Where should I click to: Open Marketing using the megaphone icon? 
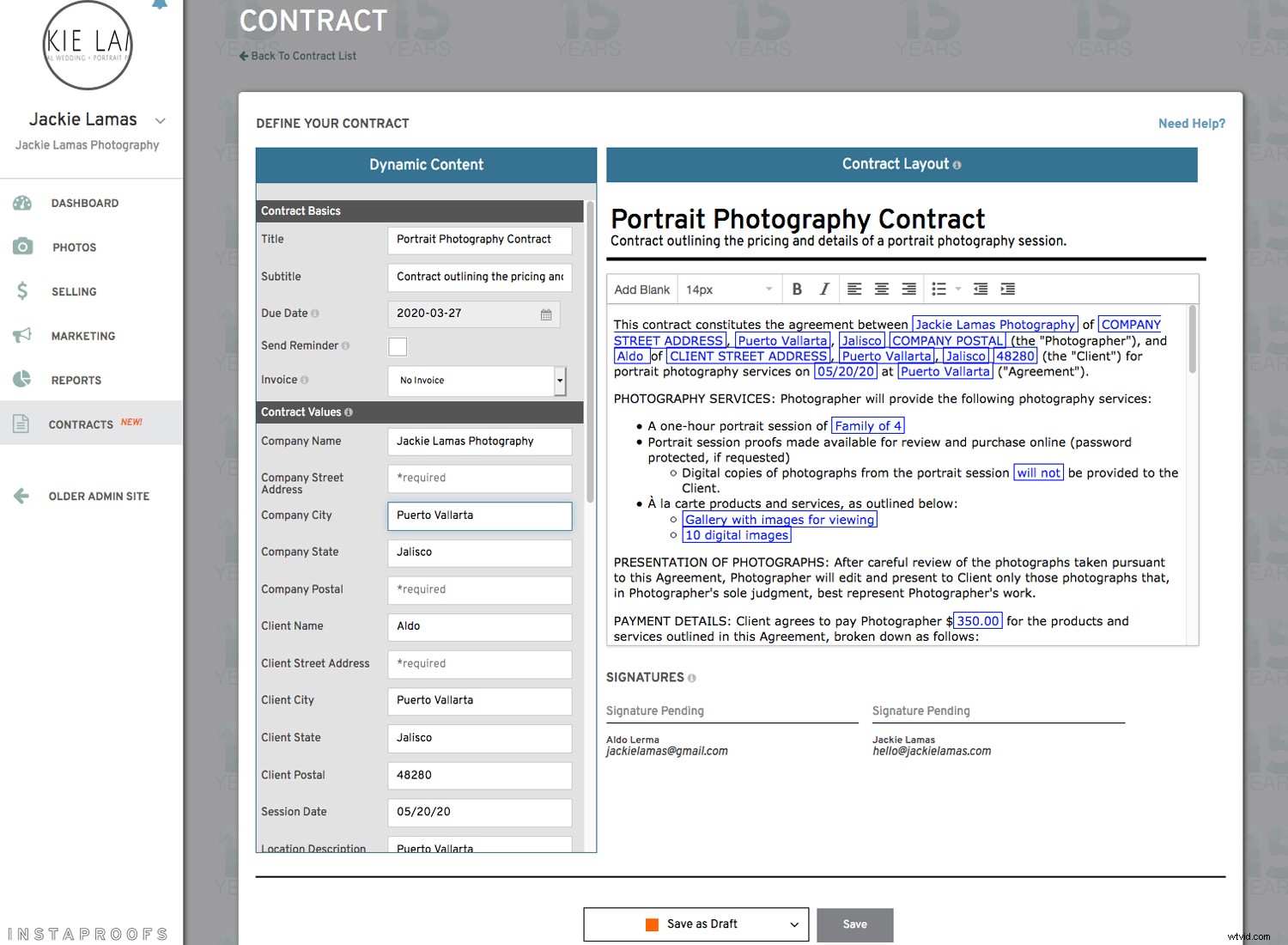[22, 336]
